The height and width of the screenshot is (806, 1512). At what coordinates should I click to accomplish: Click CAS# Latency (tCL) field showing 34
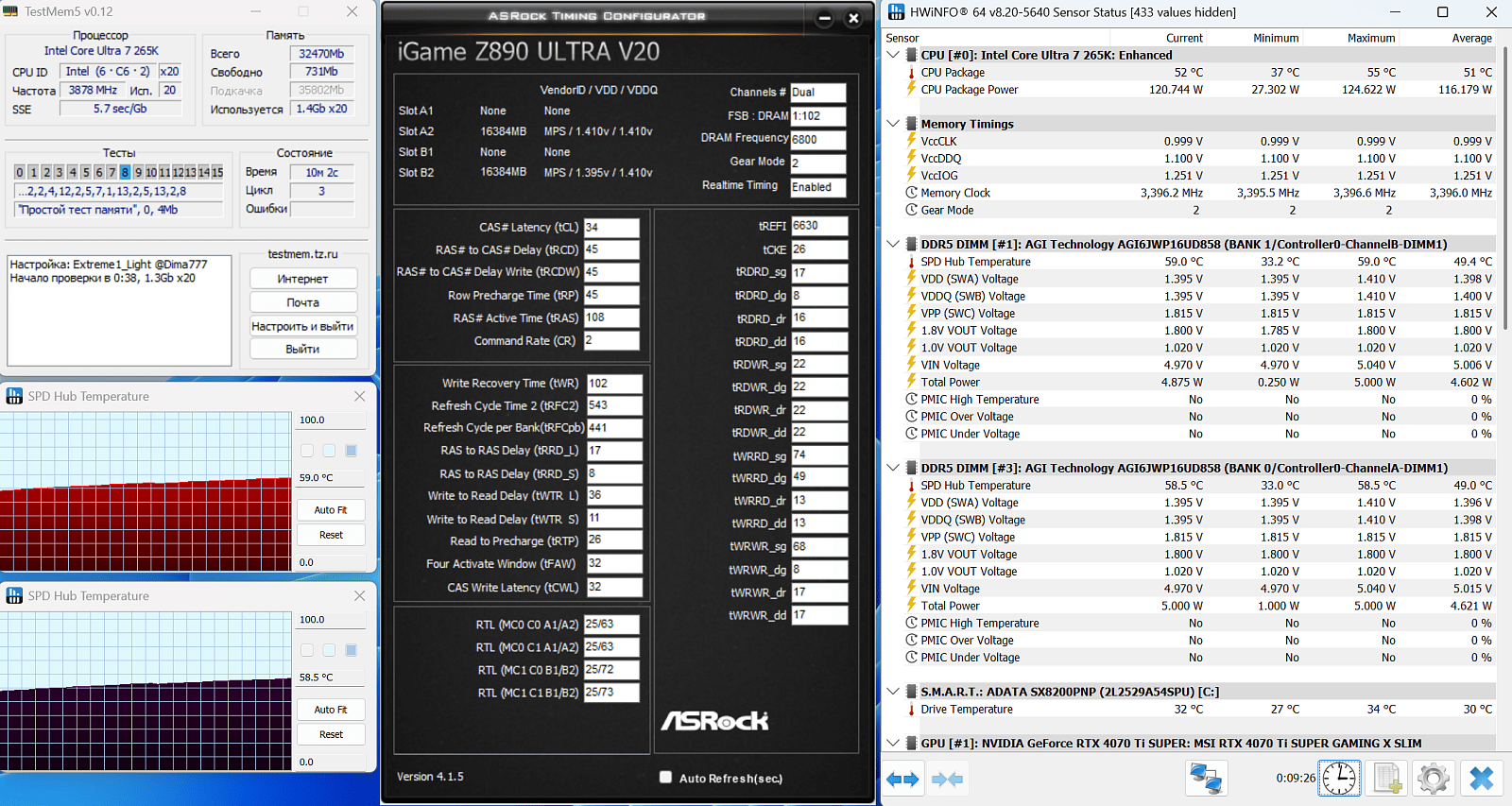point(611,228)
